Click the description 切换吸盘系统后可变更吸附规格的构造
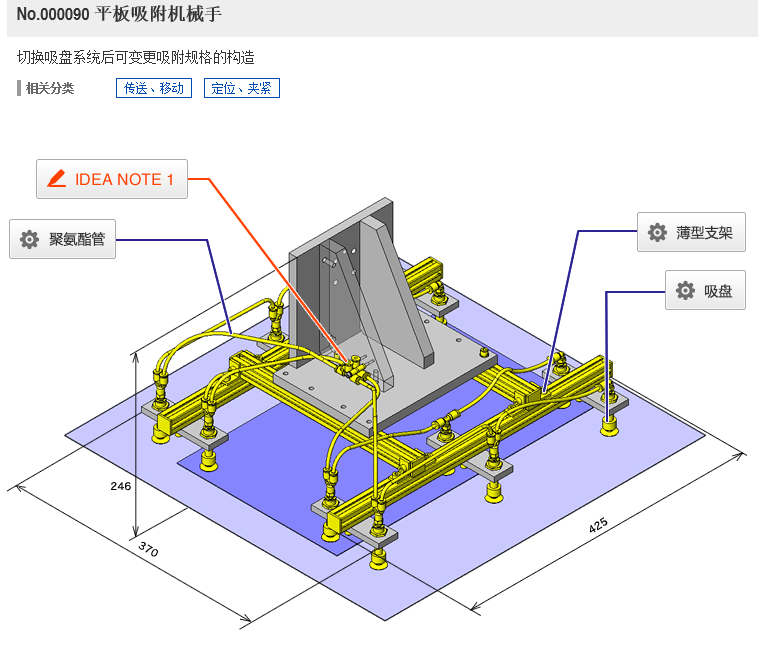The image size is (758, 647). click(x=135, y=57)
